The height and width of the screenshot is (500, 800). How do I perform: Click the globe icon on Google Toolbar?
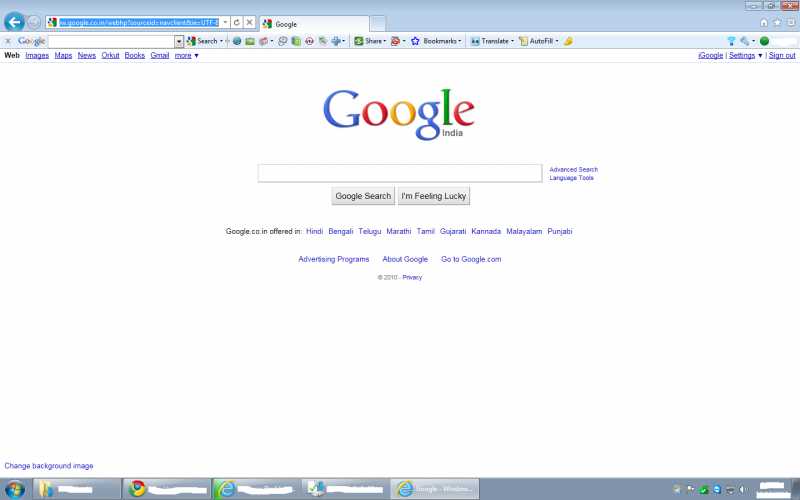(237, 41)
